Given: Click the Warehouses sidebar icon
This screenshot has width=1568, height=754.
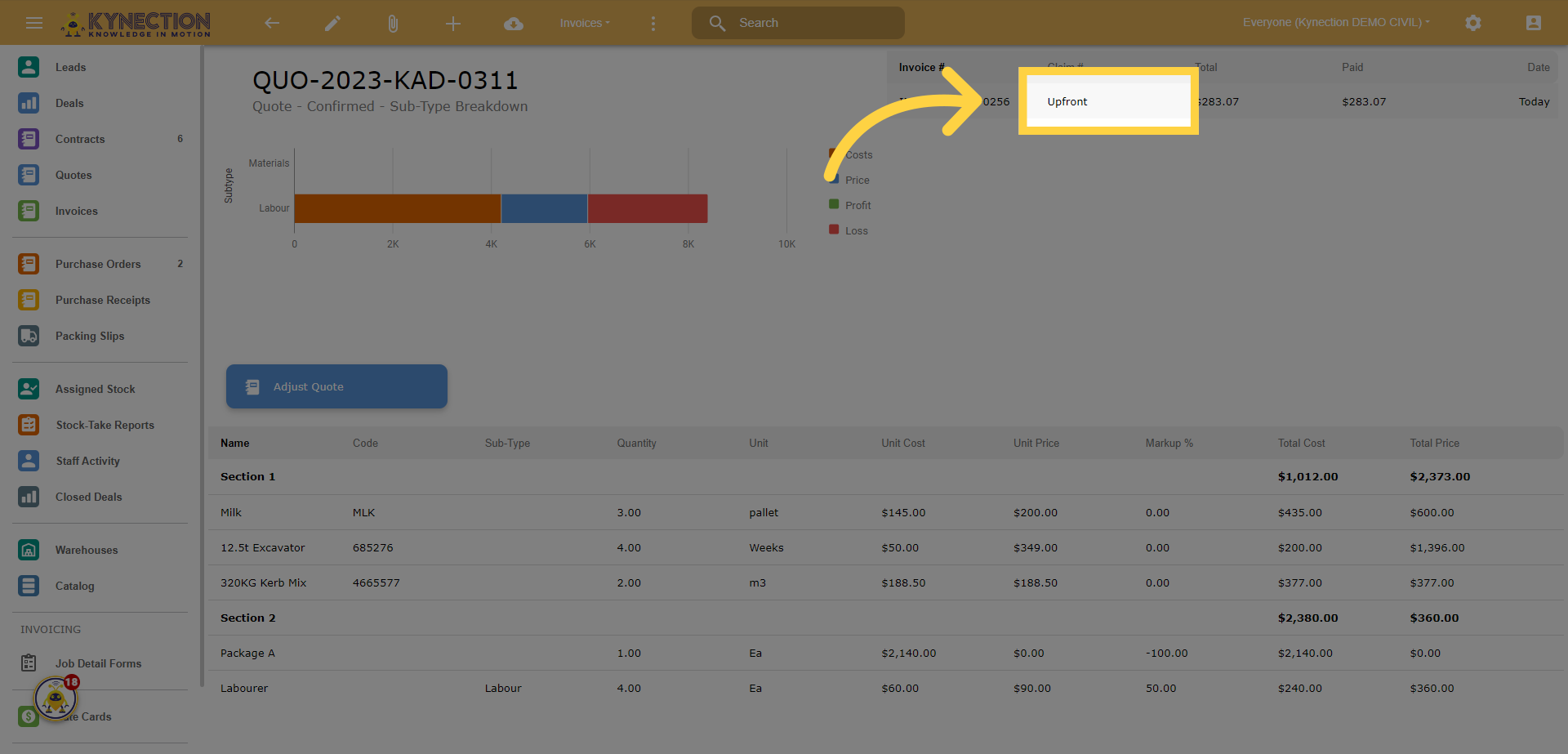Looking at the screenshot, I should 29,550.
